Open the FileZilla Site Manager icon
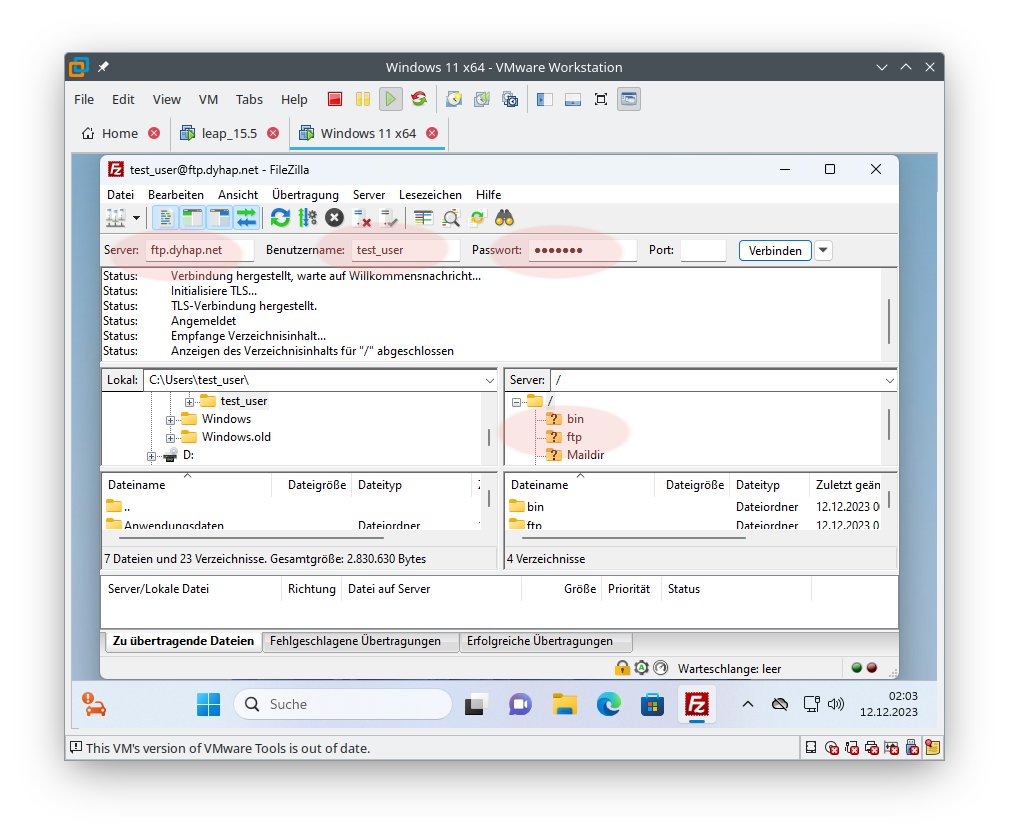 pyautogui.click(x=117, y=217)
